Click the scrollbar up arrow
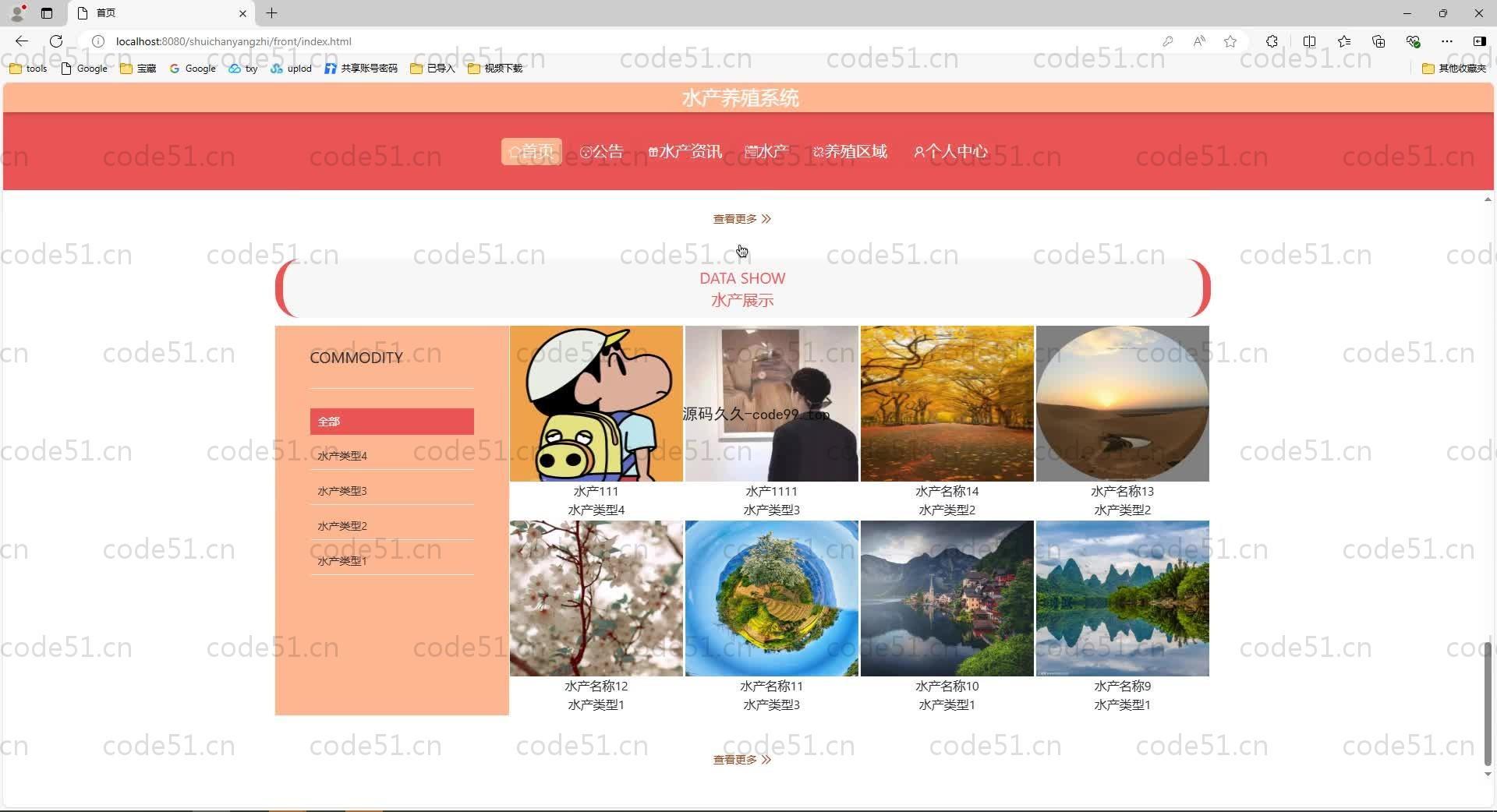1497x812 pixels. pyautogui.click(x=1488, y=200)
